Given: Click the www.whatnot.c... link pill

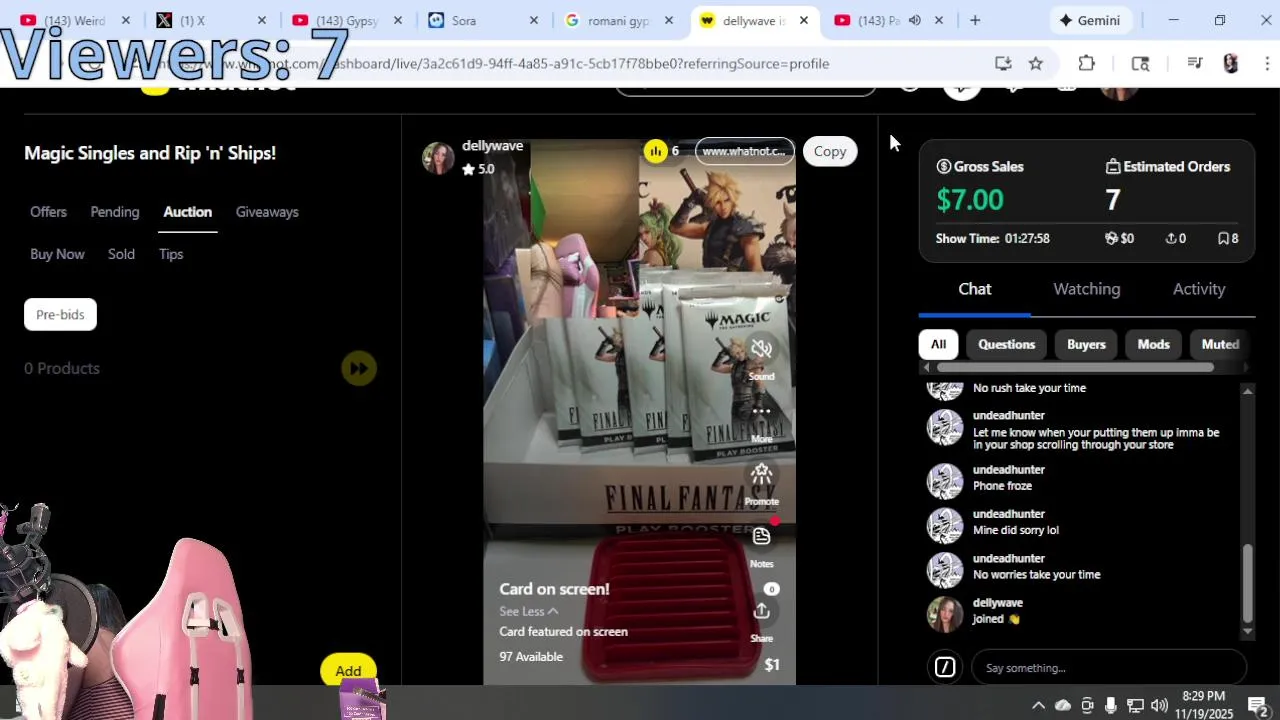Looking at the screenshot, I should (x=744, y=151).
